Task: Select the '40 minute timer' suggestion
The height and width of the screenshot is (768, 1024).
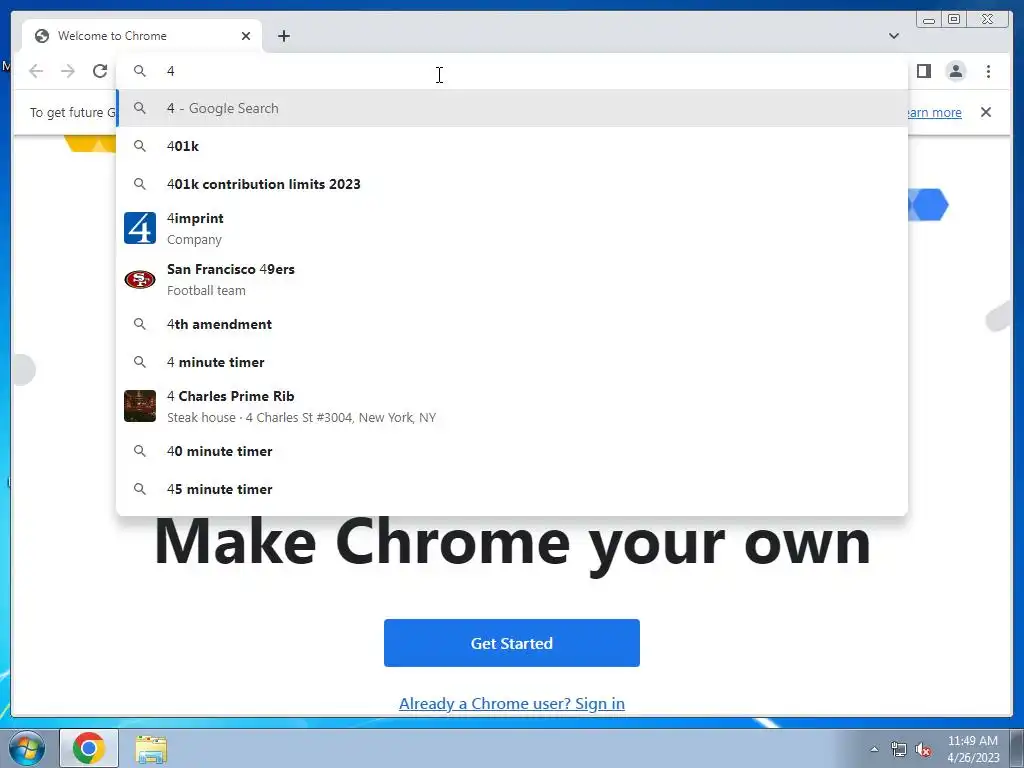Action: [x=512, y=451]
